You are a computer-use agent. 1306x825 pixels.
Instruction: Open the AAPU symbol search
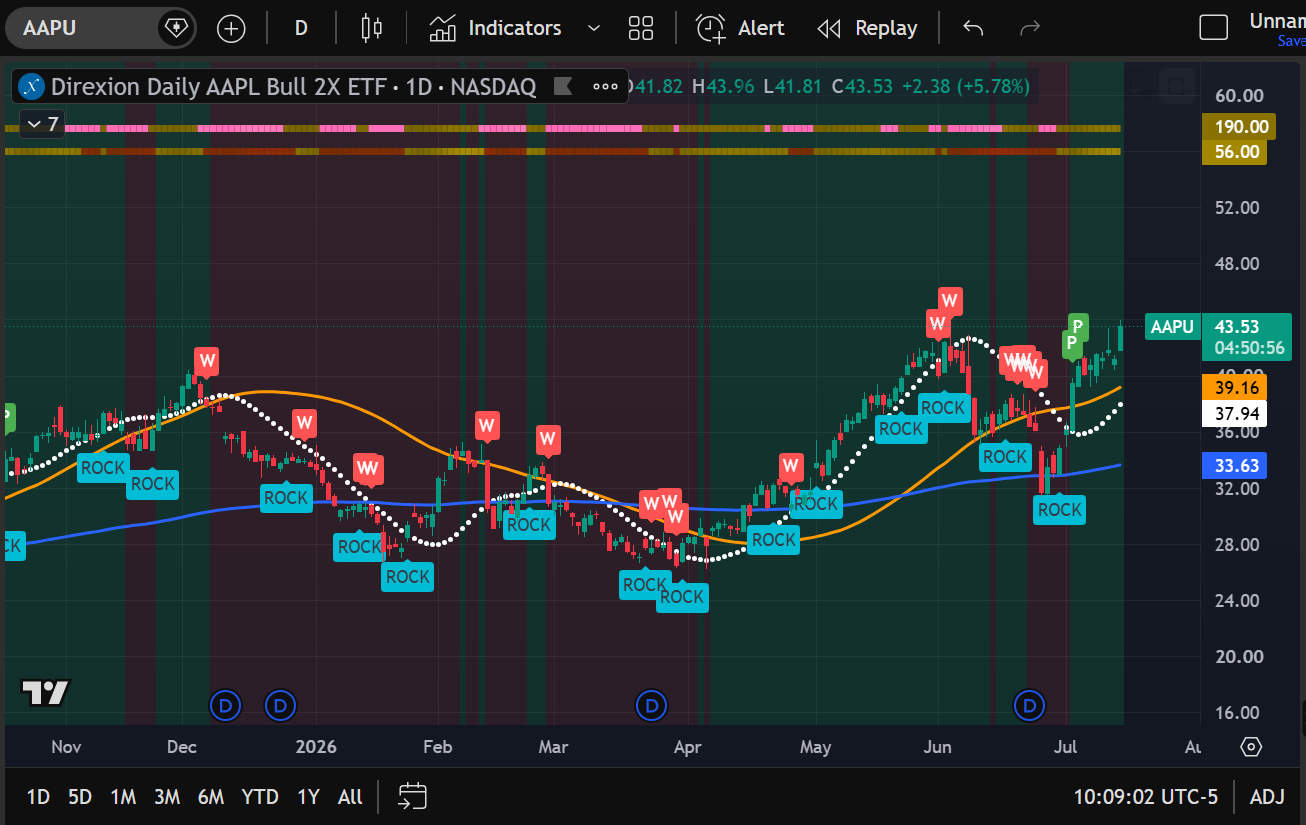[85, 28]
